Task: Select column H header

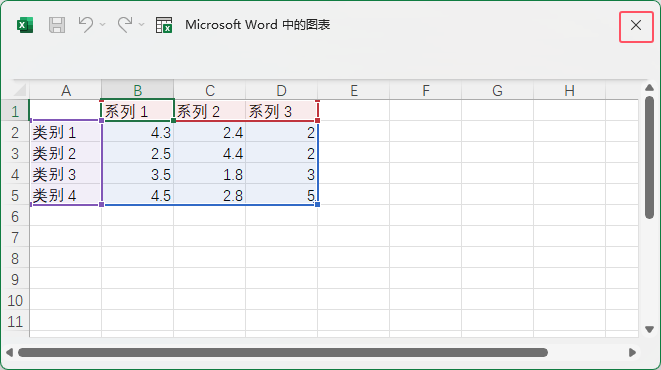Action: point(570,90)
